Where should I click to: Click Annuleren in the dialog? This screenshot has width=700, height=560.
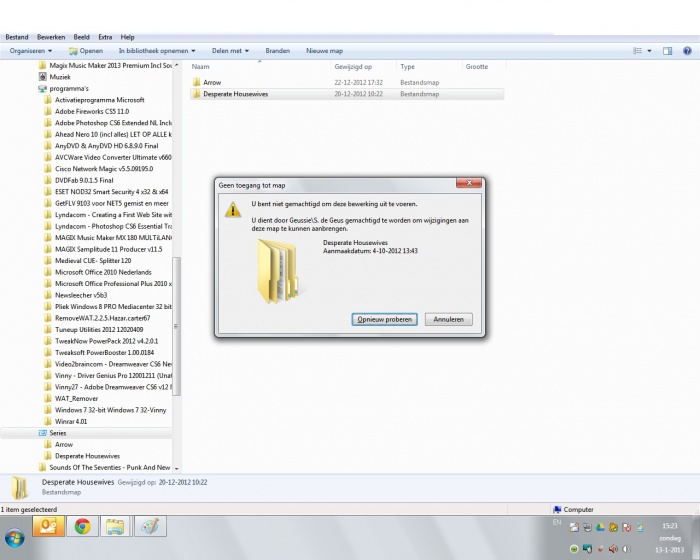click(x=449, y=319)
